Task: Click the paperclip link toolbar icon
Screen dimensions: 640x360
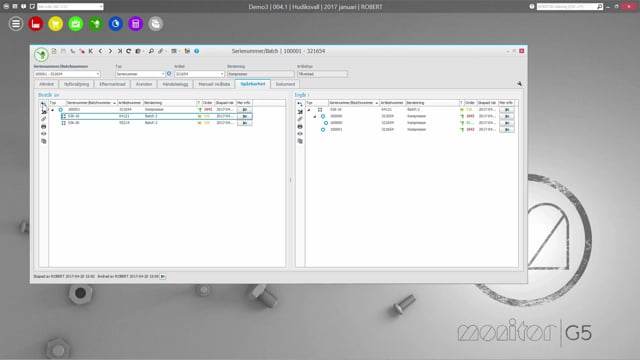Action: [x=161, y=51]
